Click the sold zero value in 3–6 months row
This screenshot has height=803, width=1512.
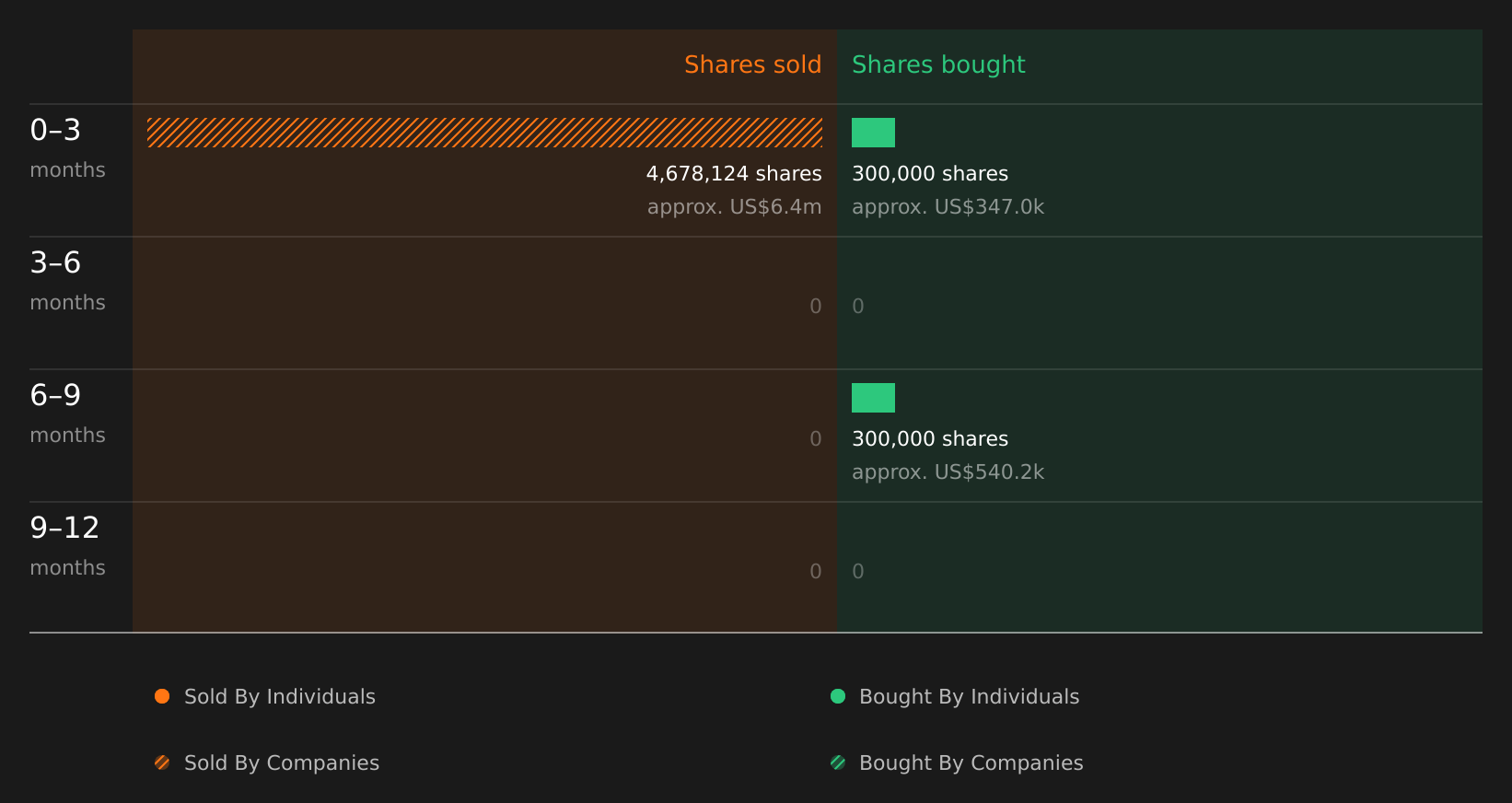pos(816,307)
